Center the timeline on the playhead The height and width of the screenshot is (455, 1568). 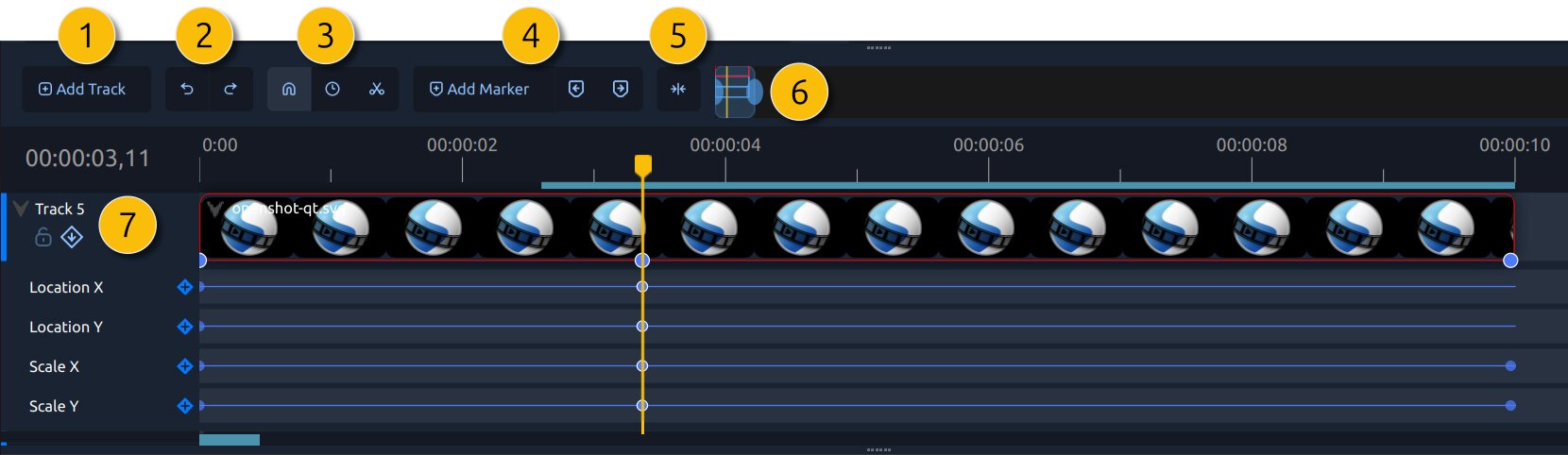pyautogui.click(x=678, y=89)
